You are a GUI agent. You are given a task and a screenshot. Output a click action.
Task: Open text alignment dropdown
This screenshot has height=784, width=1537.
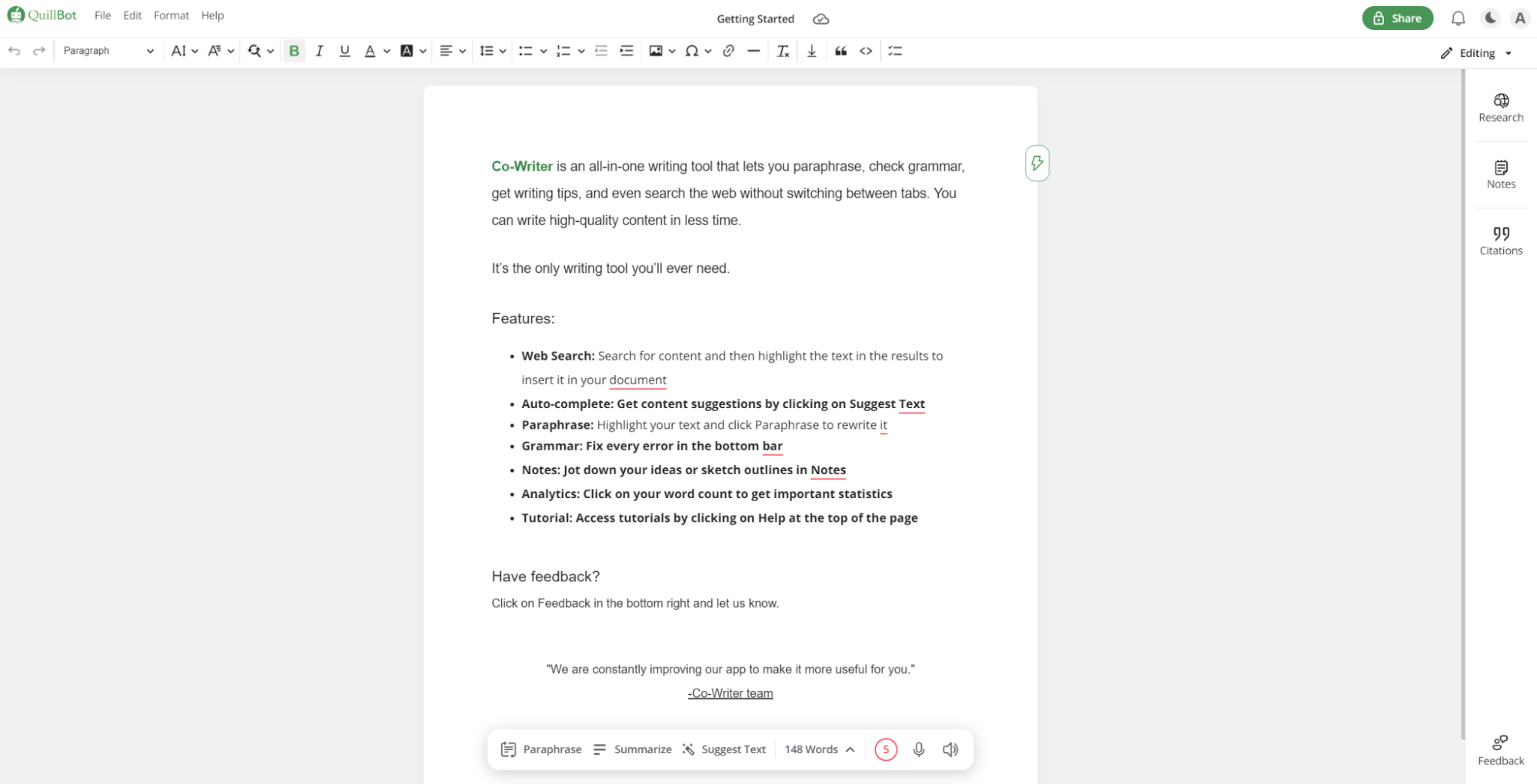[453, 51]
